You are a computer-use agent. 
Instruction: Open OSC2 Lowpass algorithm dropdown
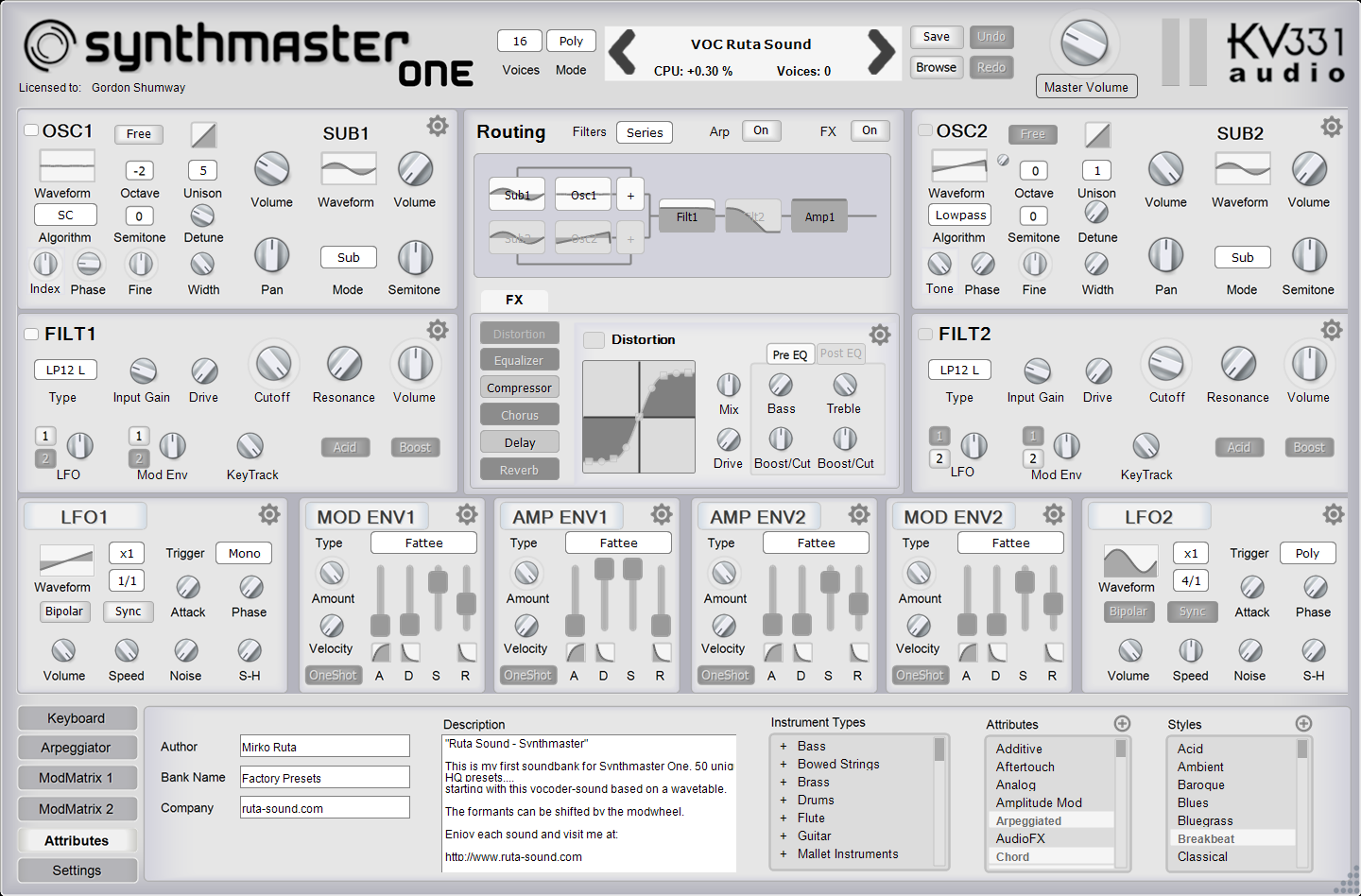point(959,215)
